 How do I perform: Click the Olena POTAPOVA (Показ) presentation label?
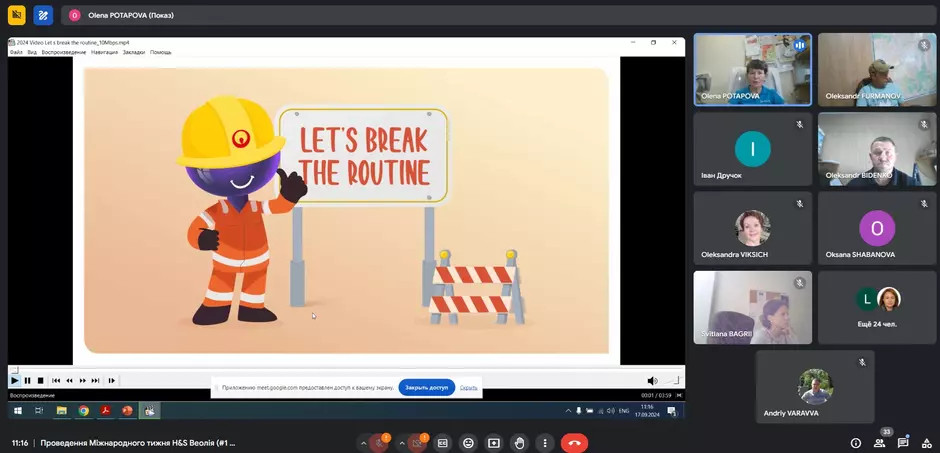click(x=131, y=16)
